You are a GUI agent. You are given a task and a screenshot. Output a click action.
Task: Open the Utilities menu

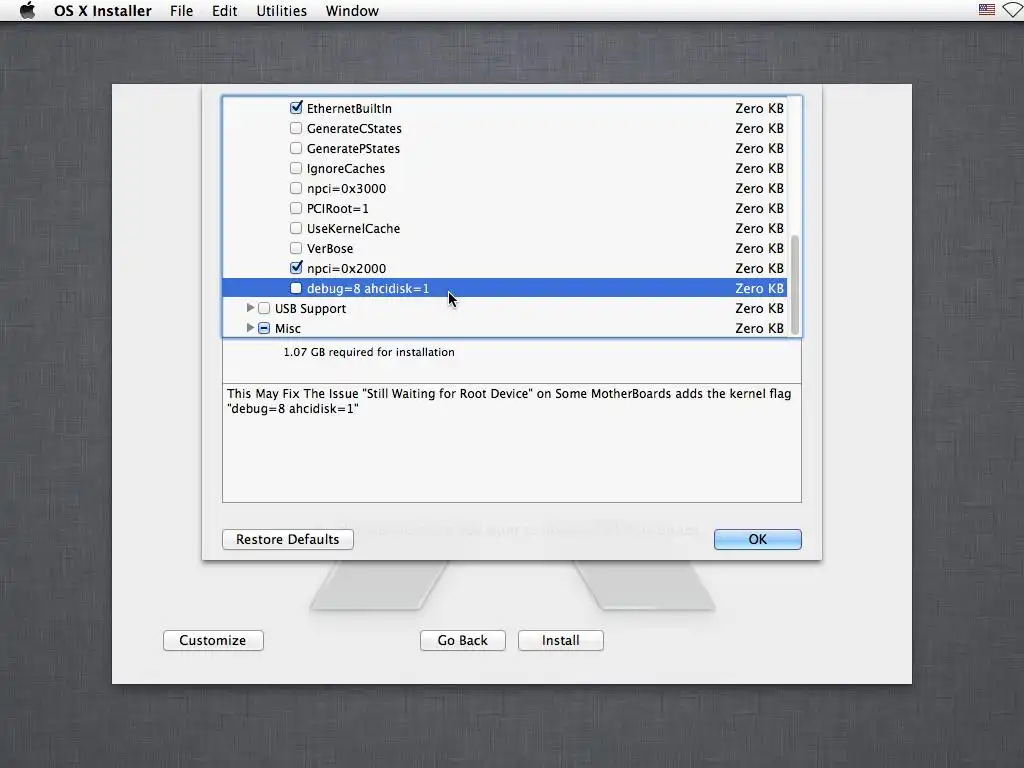coord(281,10)
